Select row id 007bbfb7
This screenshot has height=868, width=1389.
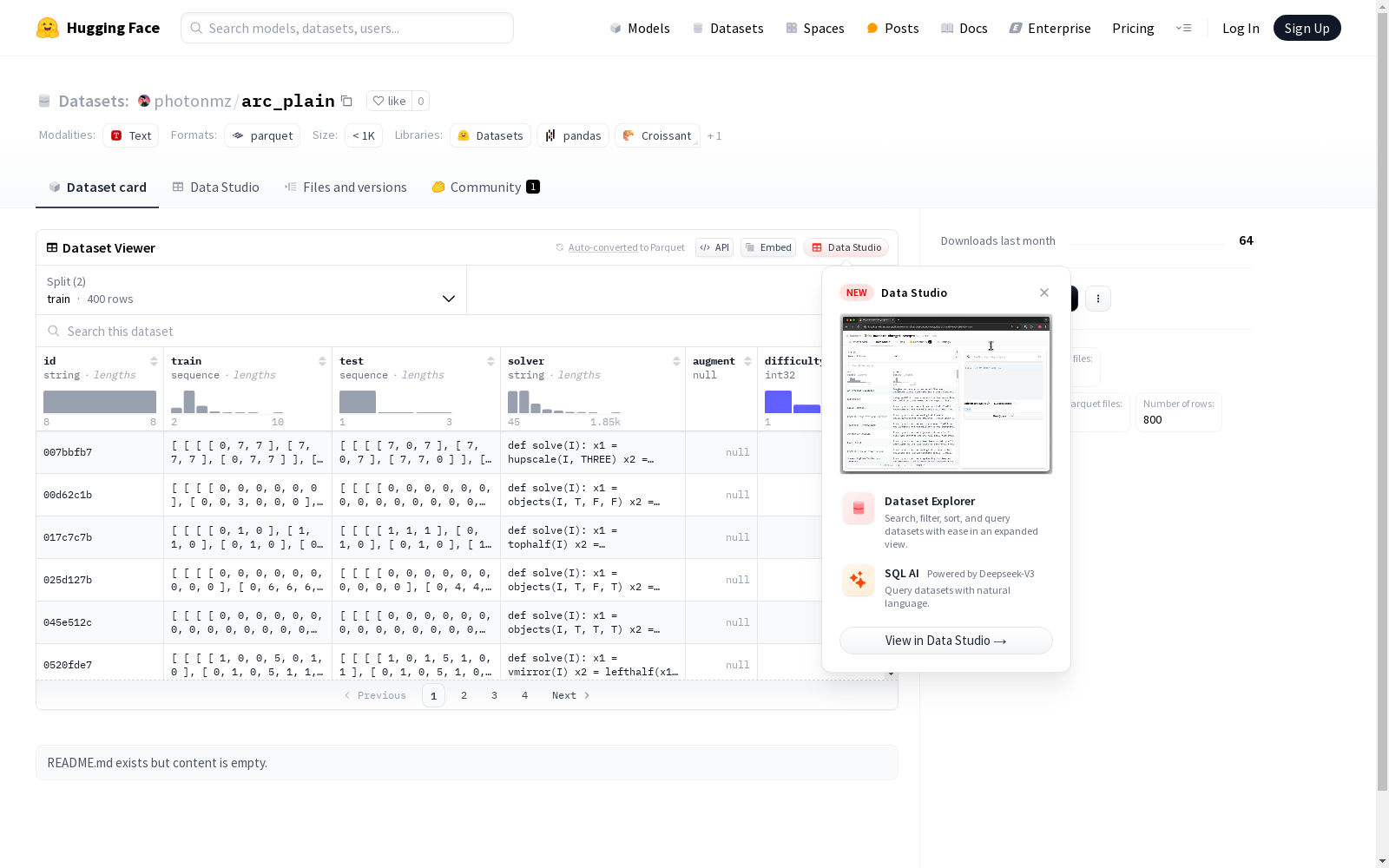(68, 452)
